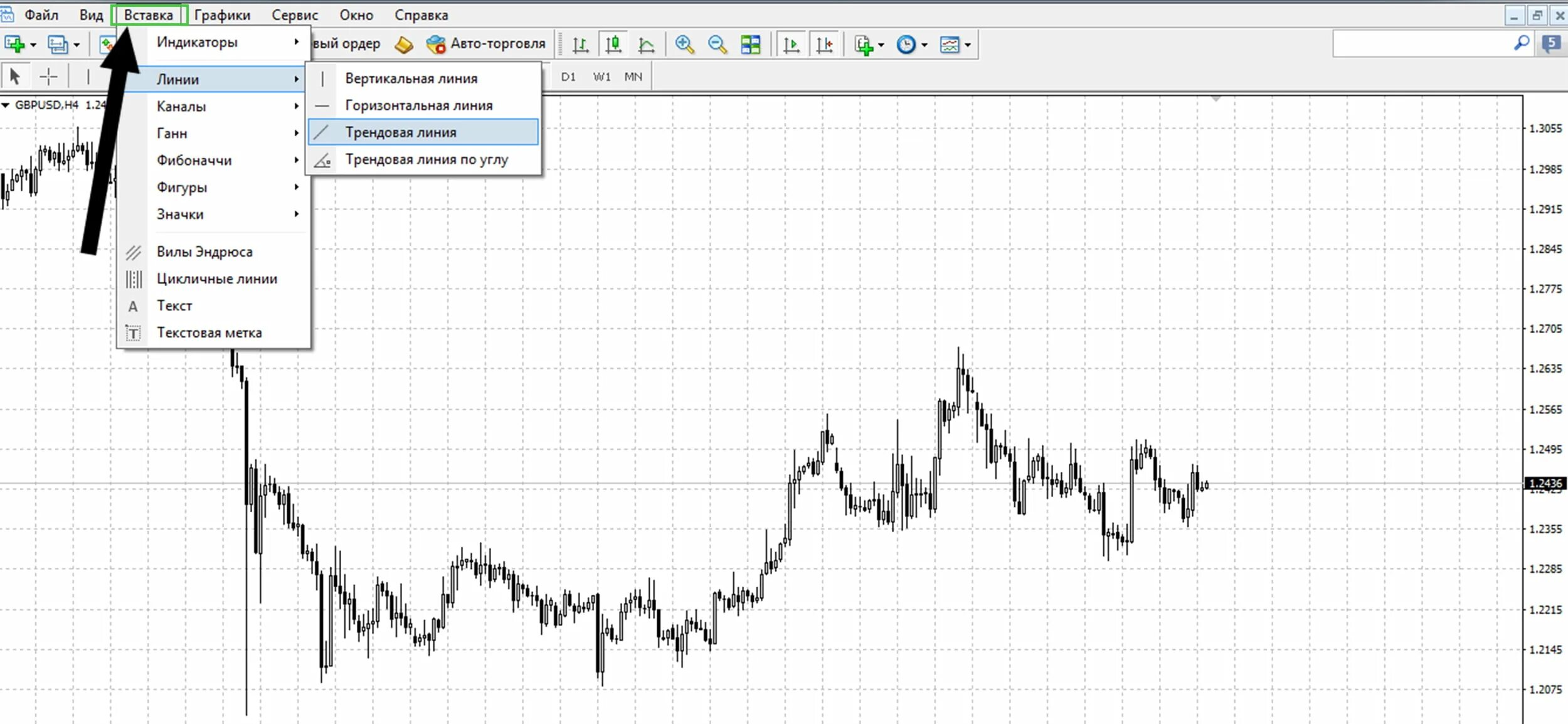Click the Zoom In magnifier icon
Image resolution: width=1568 pixels, height=724 pixels.
684,45
